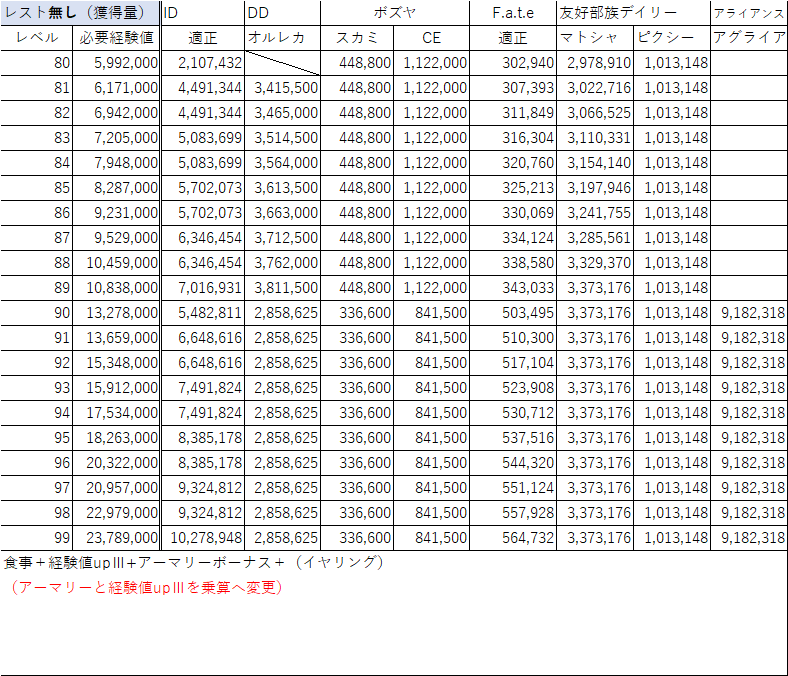Click the DD header cell

[282, 13]
